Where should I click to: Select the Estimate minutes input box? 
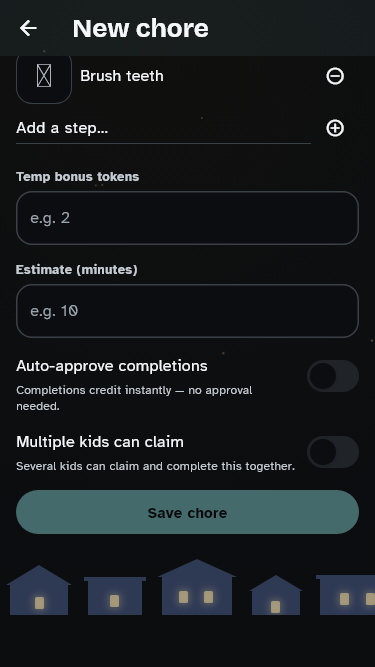pyautogui.click(x=188, y=311)
